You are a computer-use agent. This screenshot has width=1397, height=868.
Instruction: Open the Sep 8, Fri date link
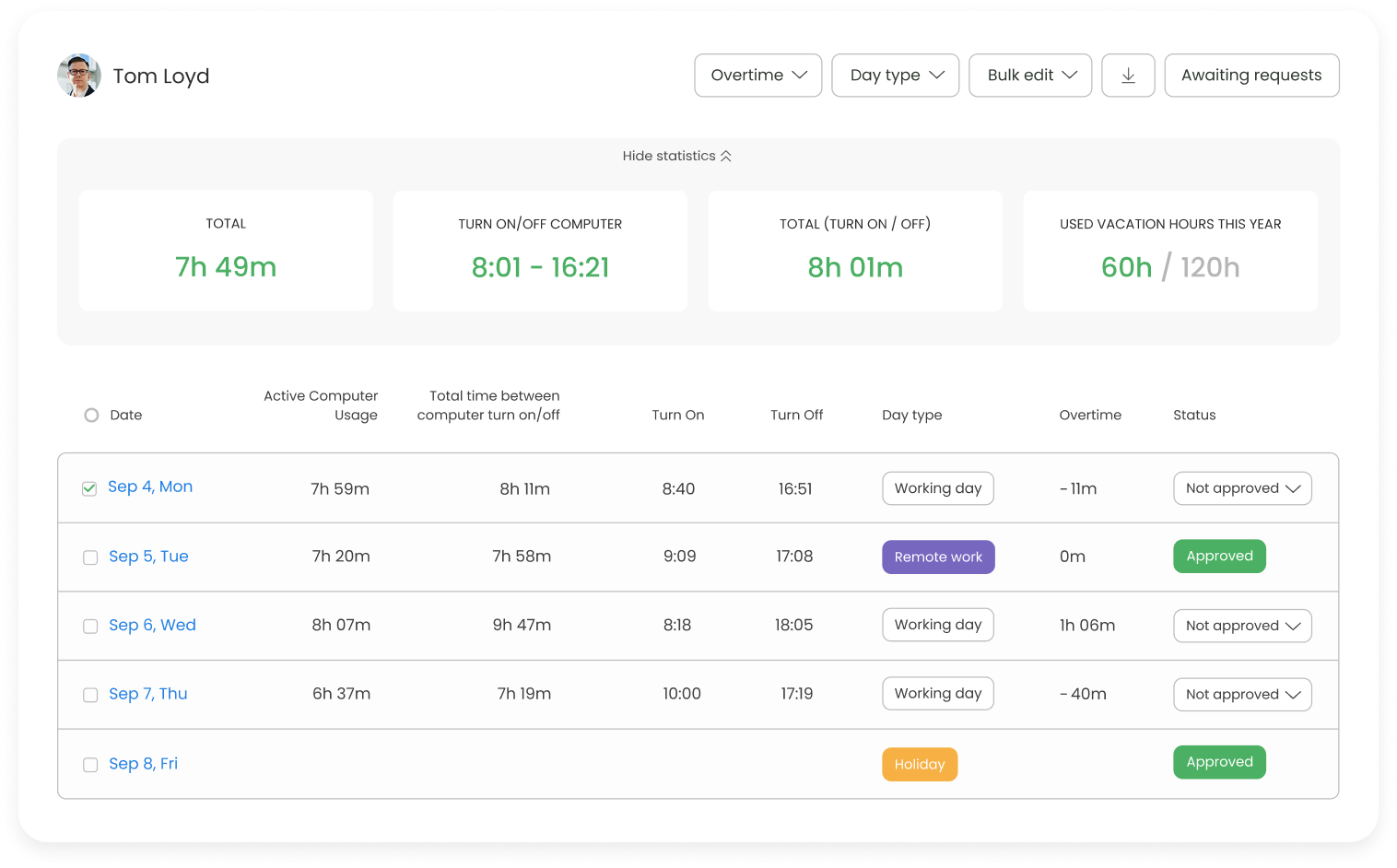(x=143, y=764)
